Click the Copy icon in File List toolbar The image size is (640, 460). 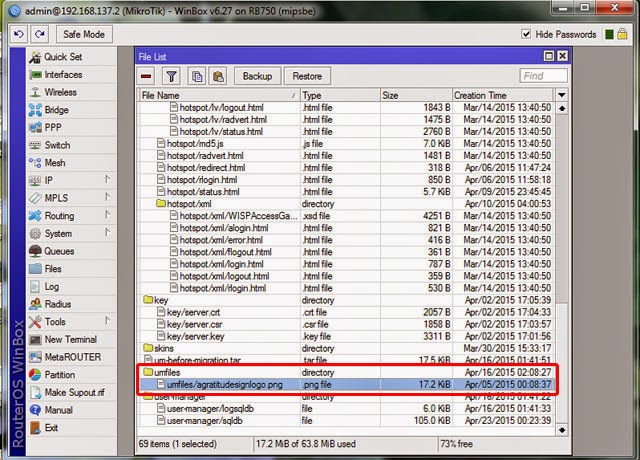tap(197, 76)
